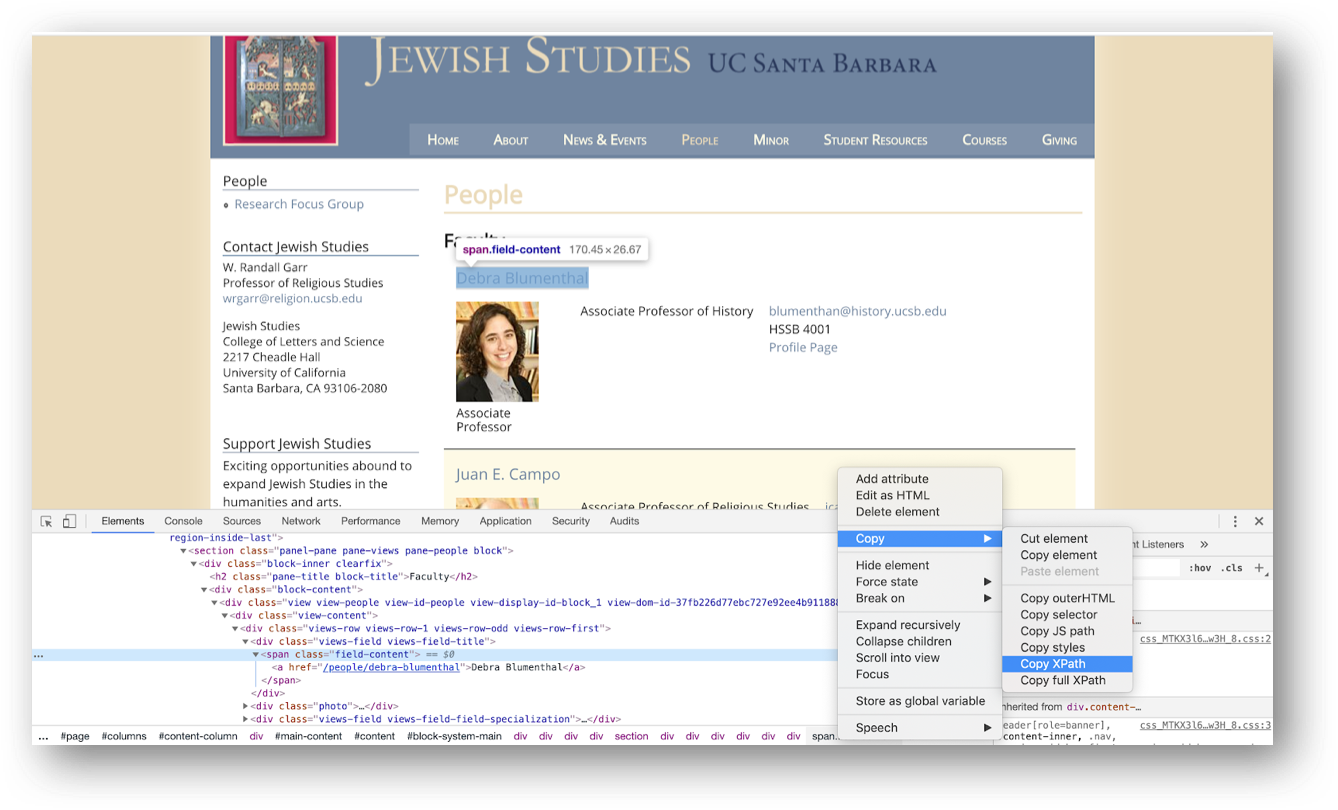
Task: Choose Copy outerHTML
Action: (1067, 598)
